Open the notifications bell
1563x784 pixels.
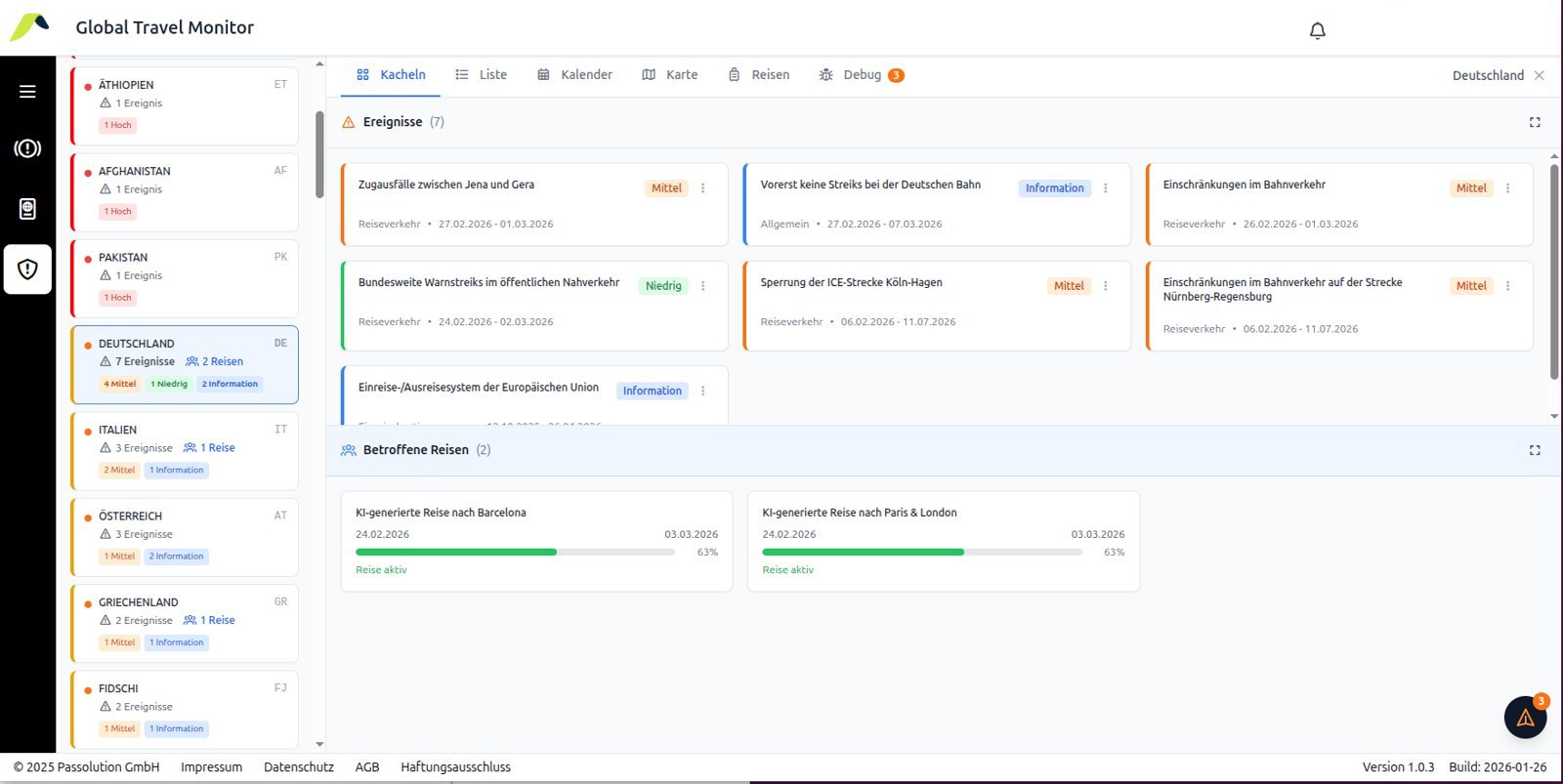pyautogui.click(x=1317, y=30)
